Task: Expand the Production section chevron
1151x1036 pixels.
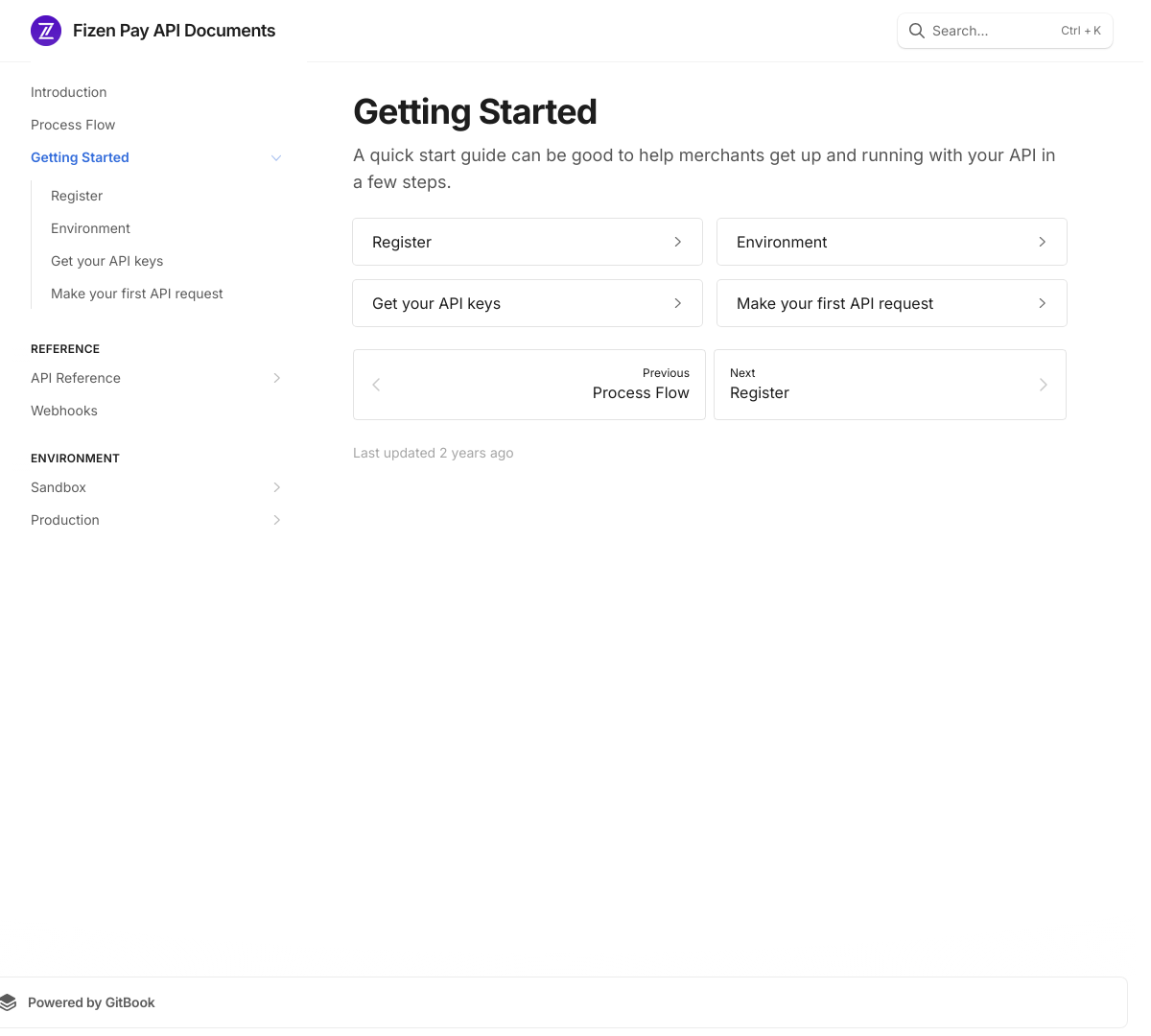Action: pos(276,520)
